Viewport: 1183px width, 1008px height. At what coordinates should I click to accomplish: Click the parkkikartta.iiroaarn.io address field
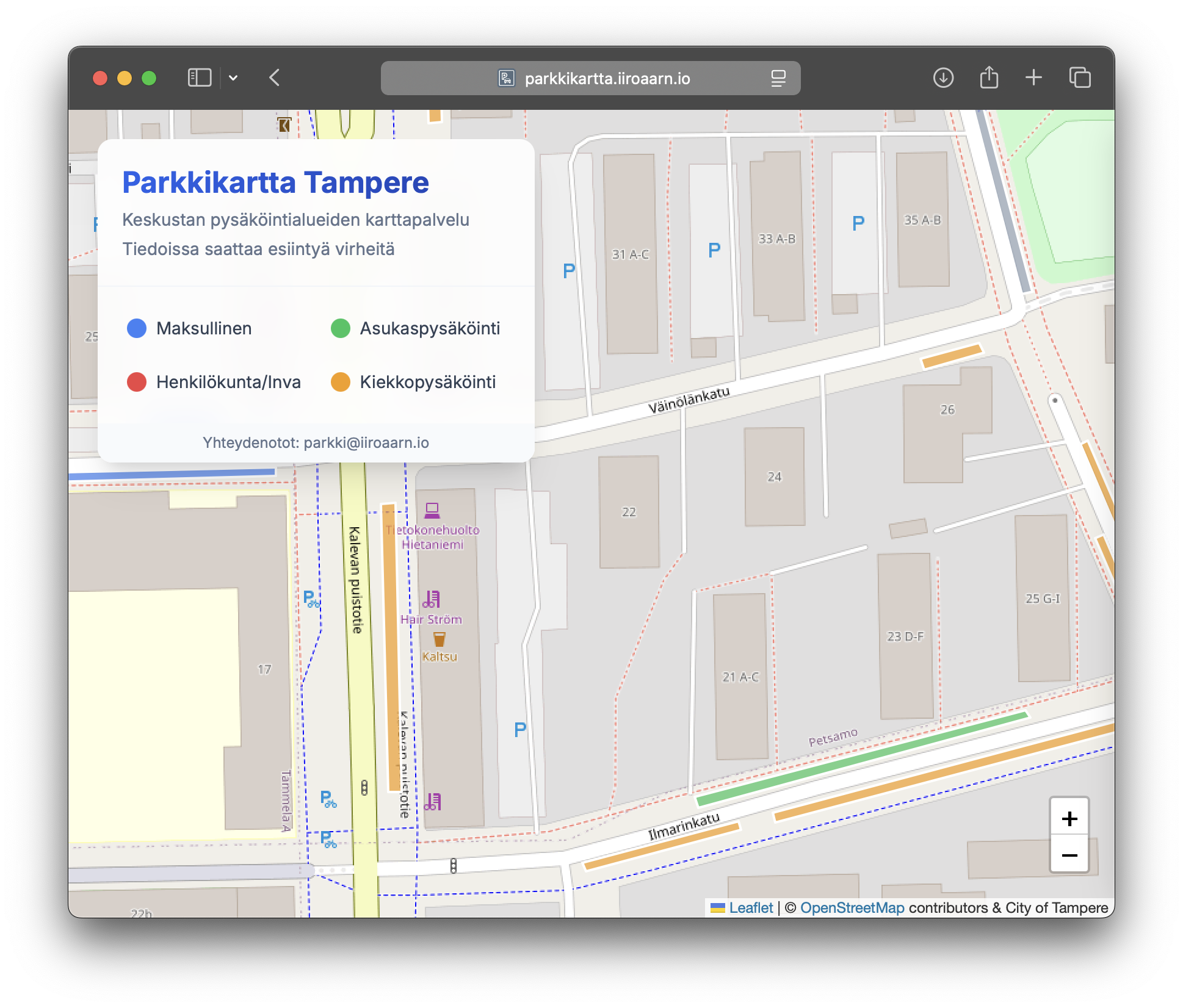607,79
